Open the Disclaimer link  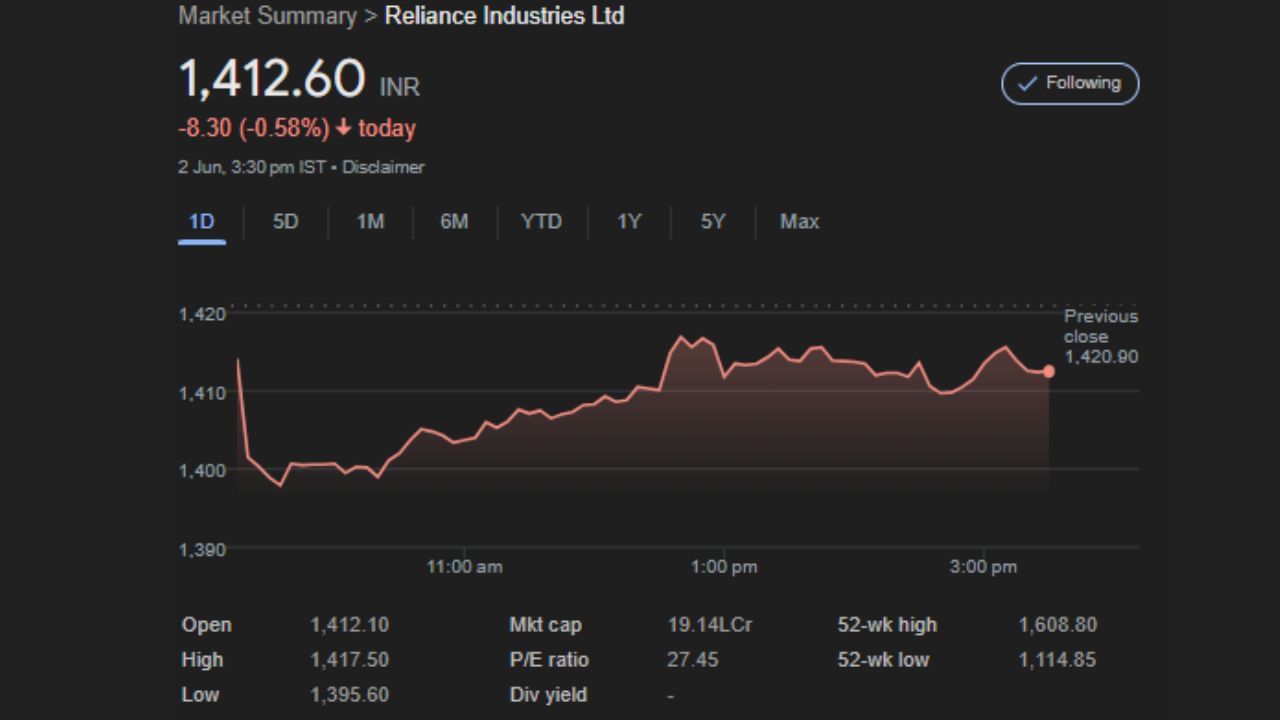[383, 167]
